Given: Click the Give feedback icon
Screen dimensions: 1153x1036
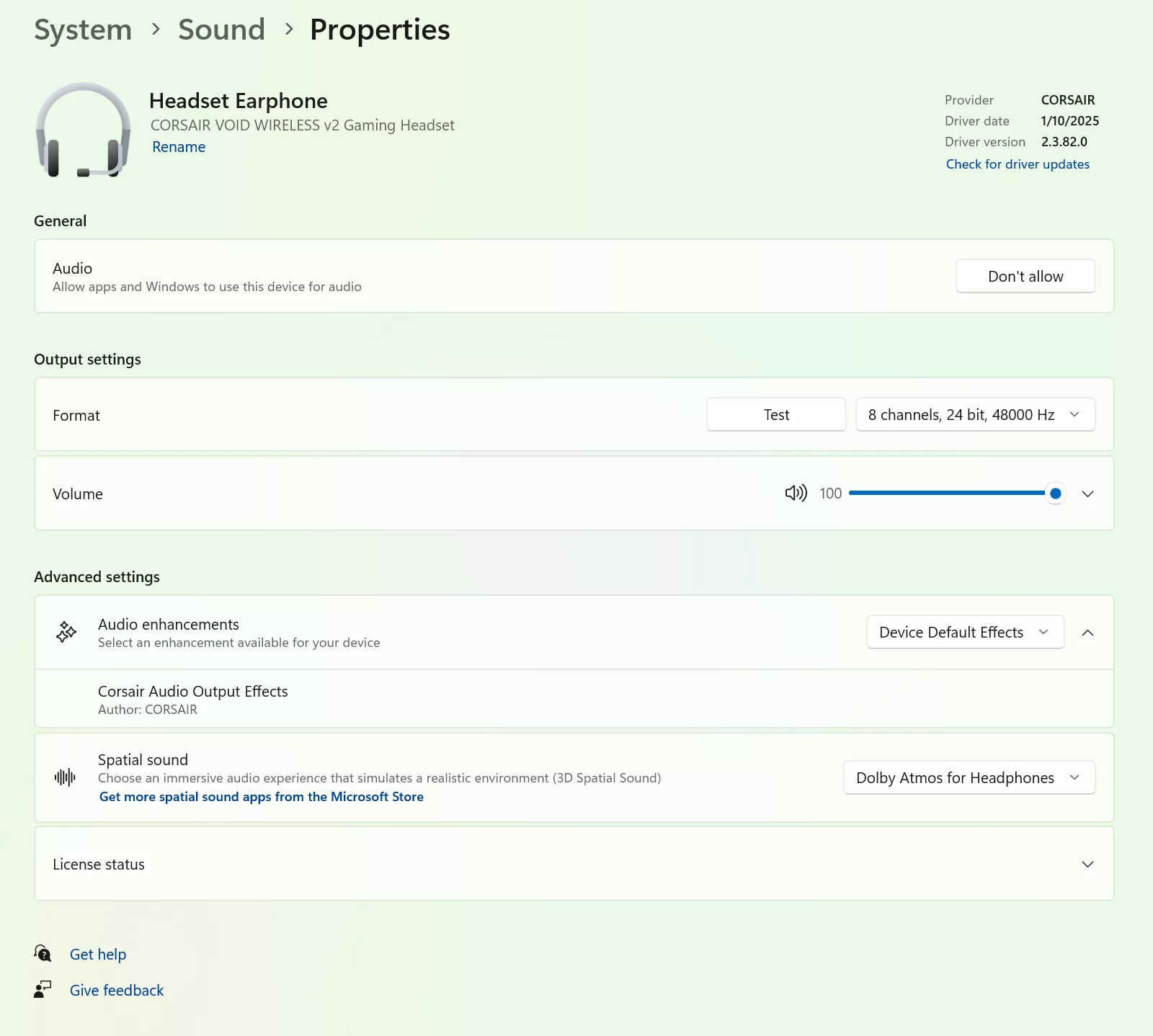Looking at the screenshot, I should point(43,990).
